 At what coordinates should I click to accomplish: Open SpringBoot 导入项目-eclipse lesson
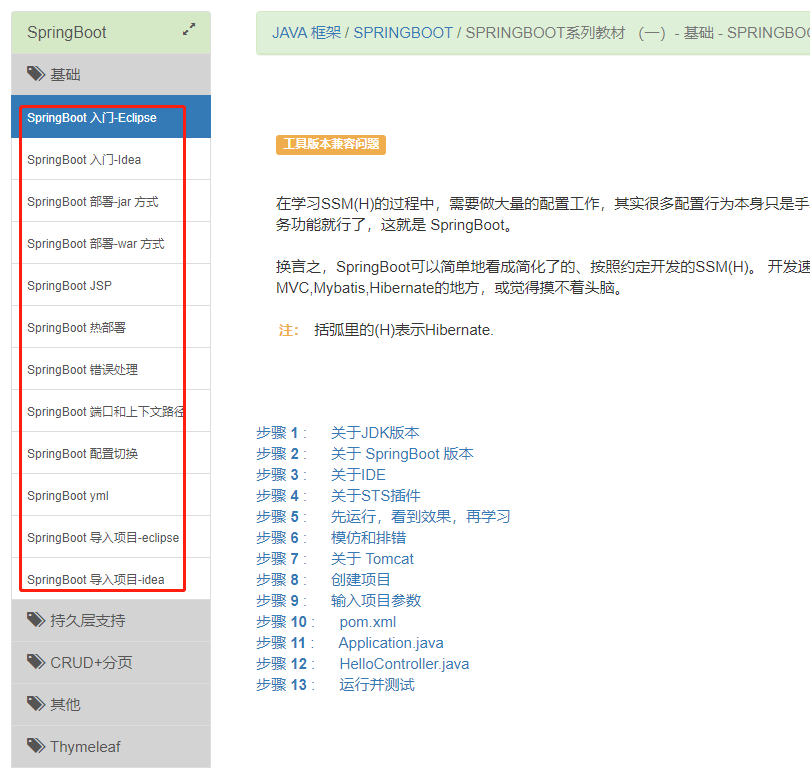coord(111,537)
